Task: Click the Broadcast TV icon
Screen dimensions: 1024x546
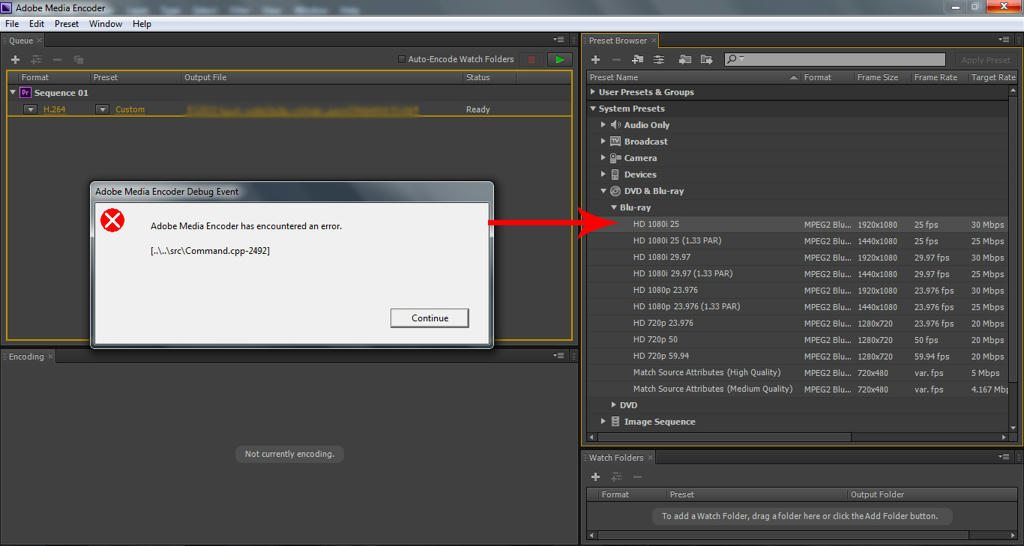Action: pyautogui.click(x=615, y=141)
